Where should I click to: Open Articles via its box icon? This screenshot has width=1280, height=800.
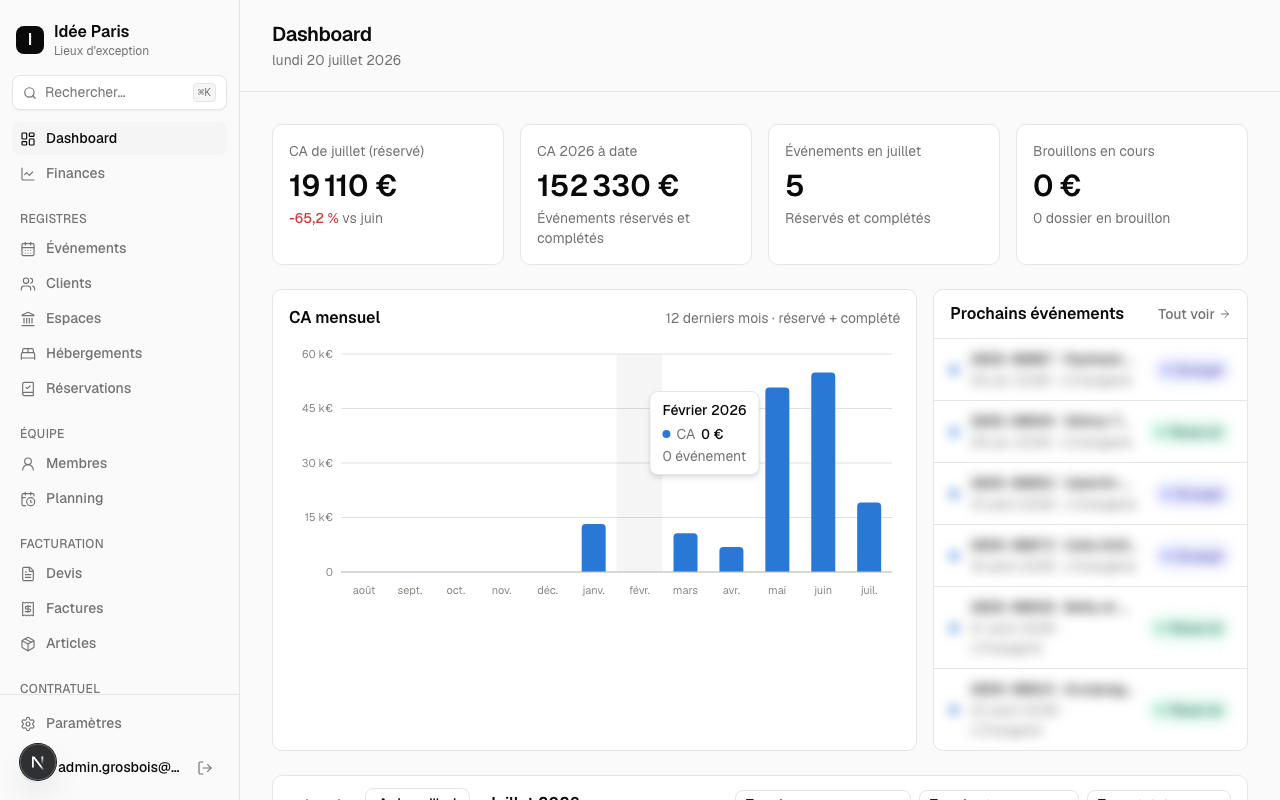pos(28,644)
